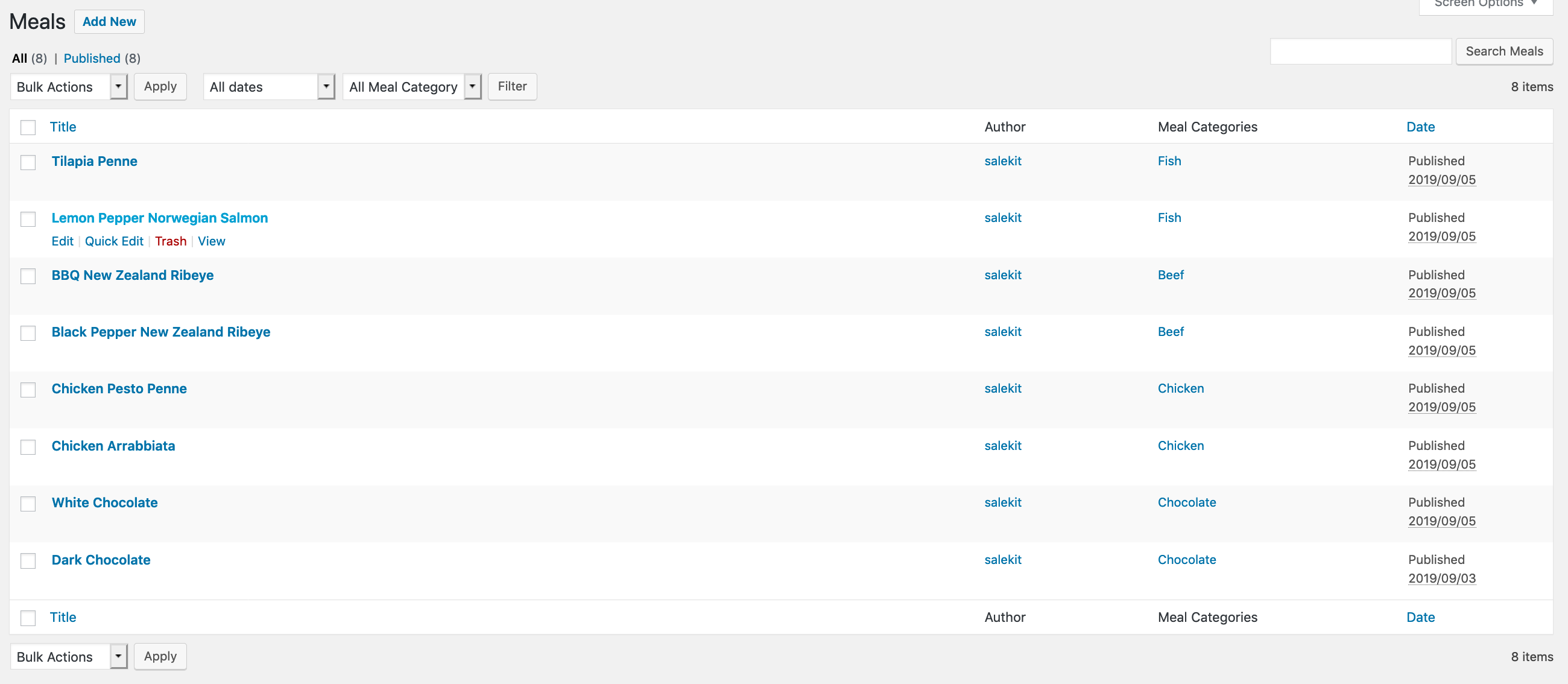The image size is (1568, 684).
Task: Click the Fish meal category link
Action: [1169, 160]
